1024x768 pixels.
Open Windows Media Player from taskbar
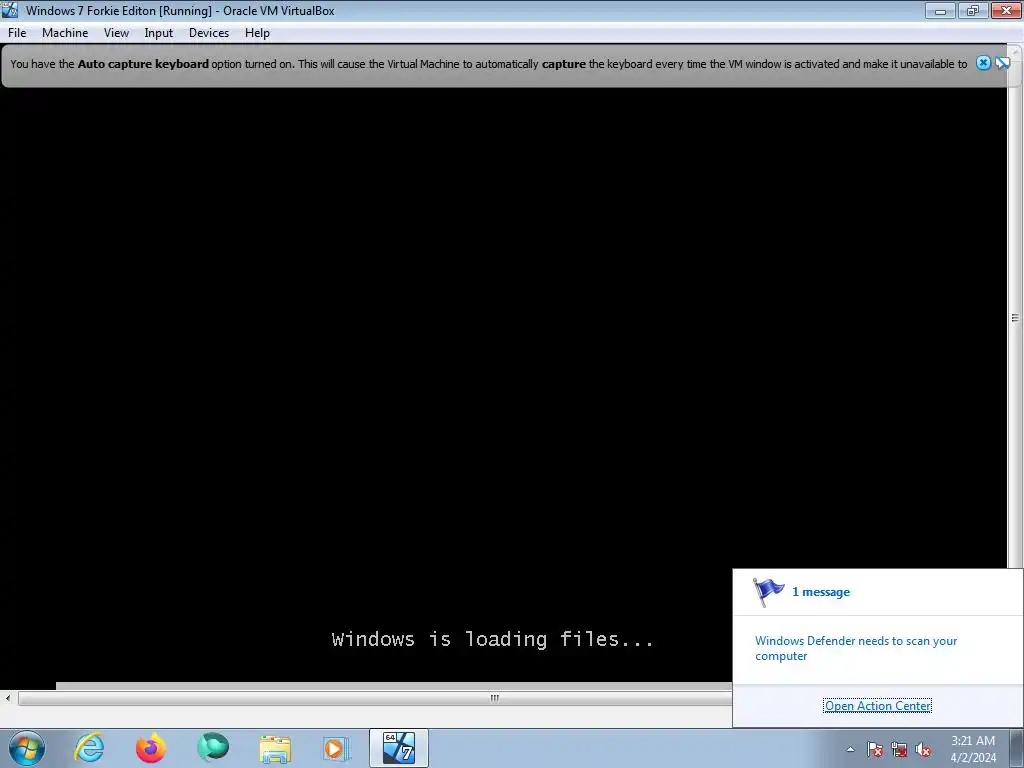coord(336,748)
